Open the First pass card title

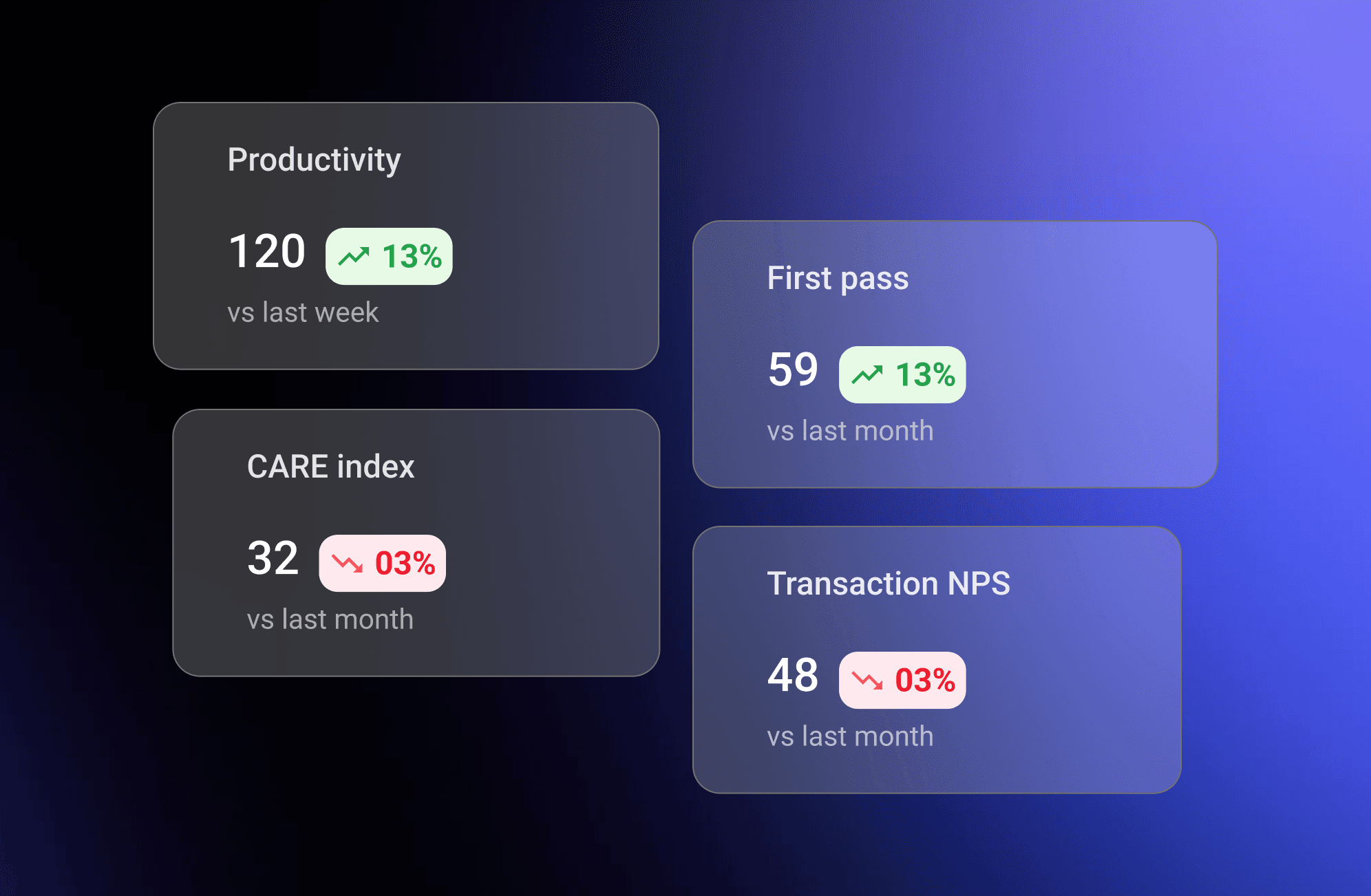tap(838, 279)
